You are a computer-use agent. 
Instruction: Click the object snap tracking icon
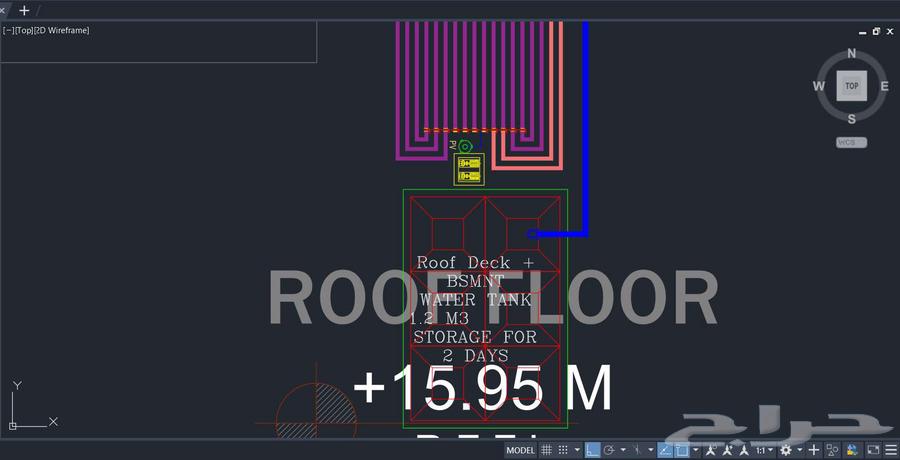click(665, 451)
